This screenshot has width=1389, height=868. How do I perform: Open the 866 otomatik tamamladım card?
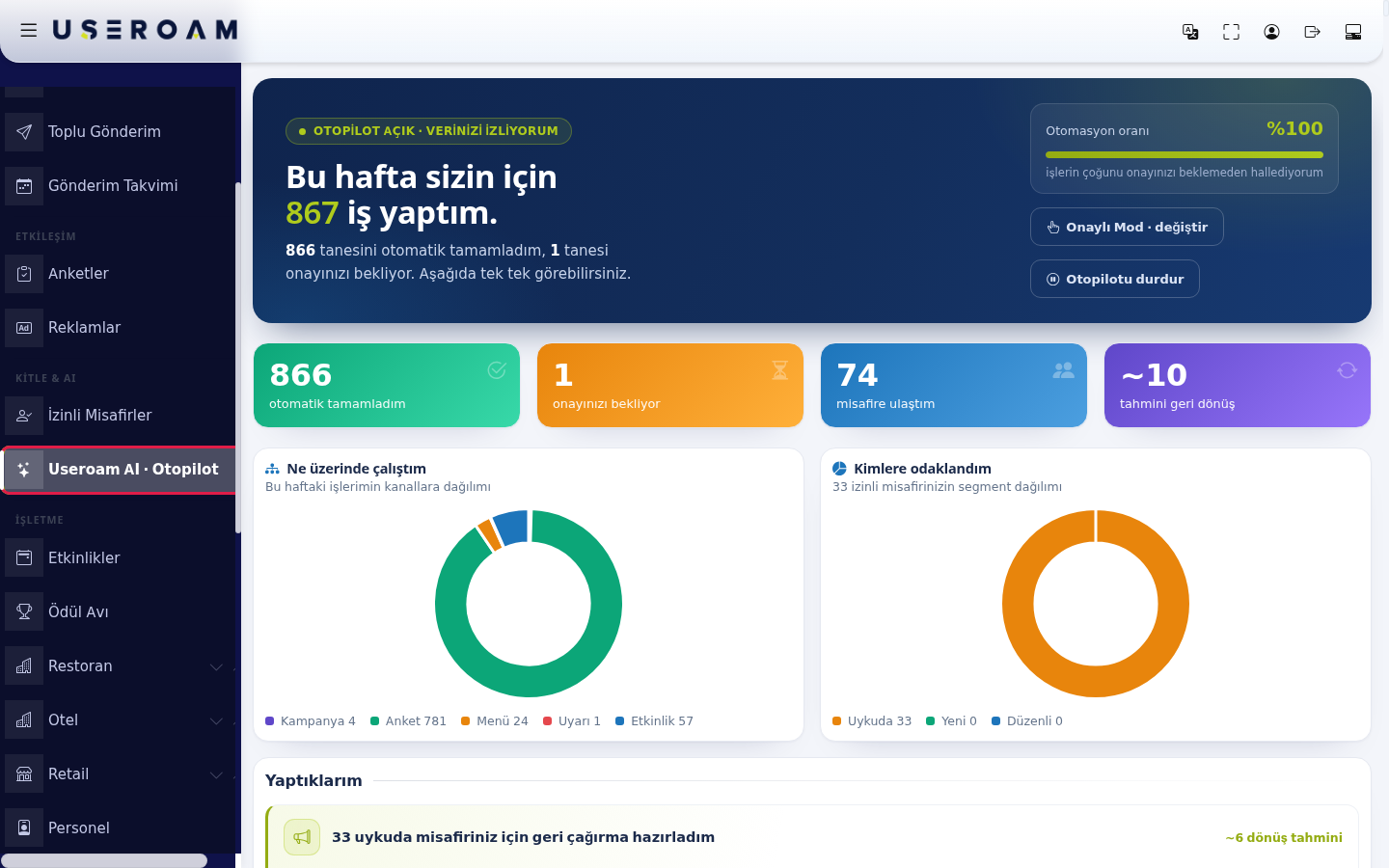(x=387, y=386)
